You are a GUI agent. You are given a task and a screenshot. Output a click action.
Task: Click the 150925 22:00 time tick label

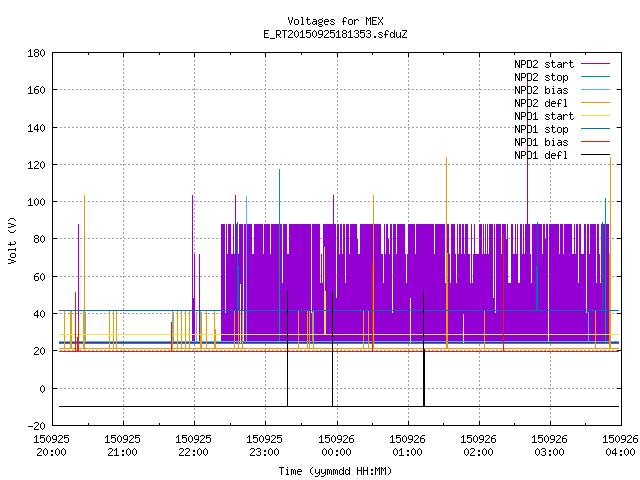[193, 445]
